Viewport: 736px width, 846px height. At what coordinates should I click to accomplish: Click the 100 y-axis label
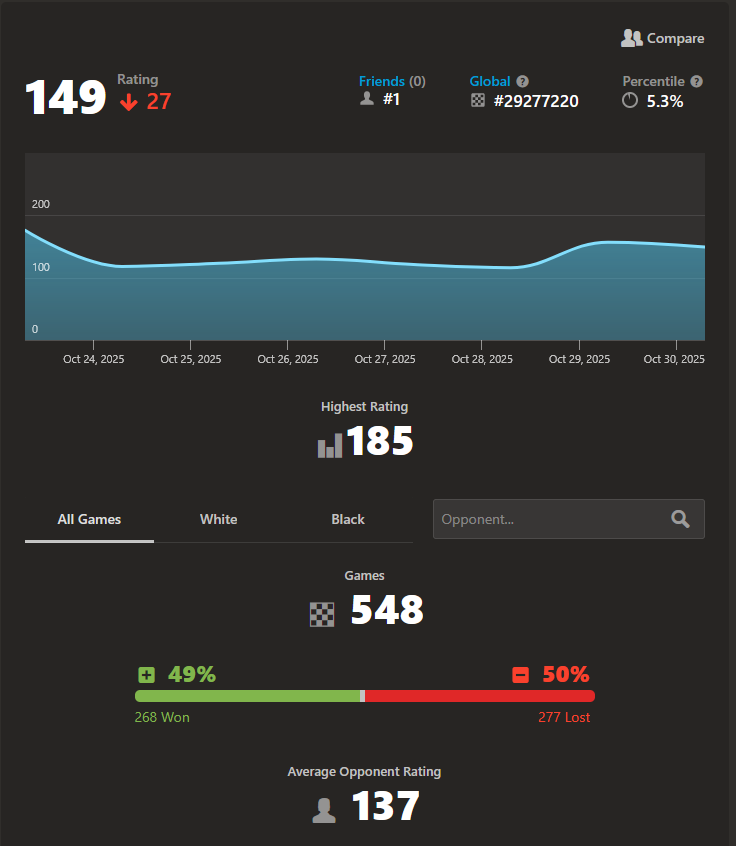[40, 267]
